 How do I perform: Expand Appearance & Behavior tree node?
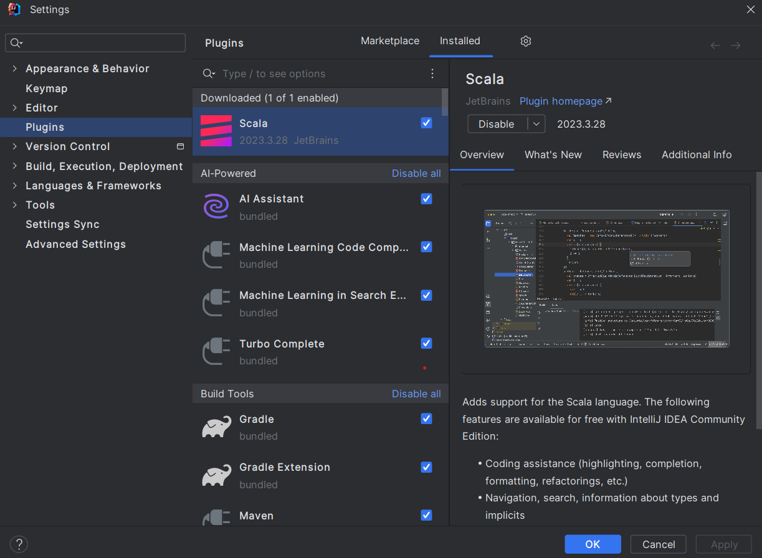15,69
